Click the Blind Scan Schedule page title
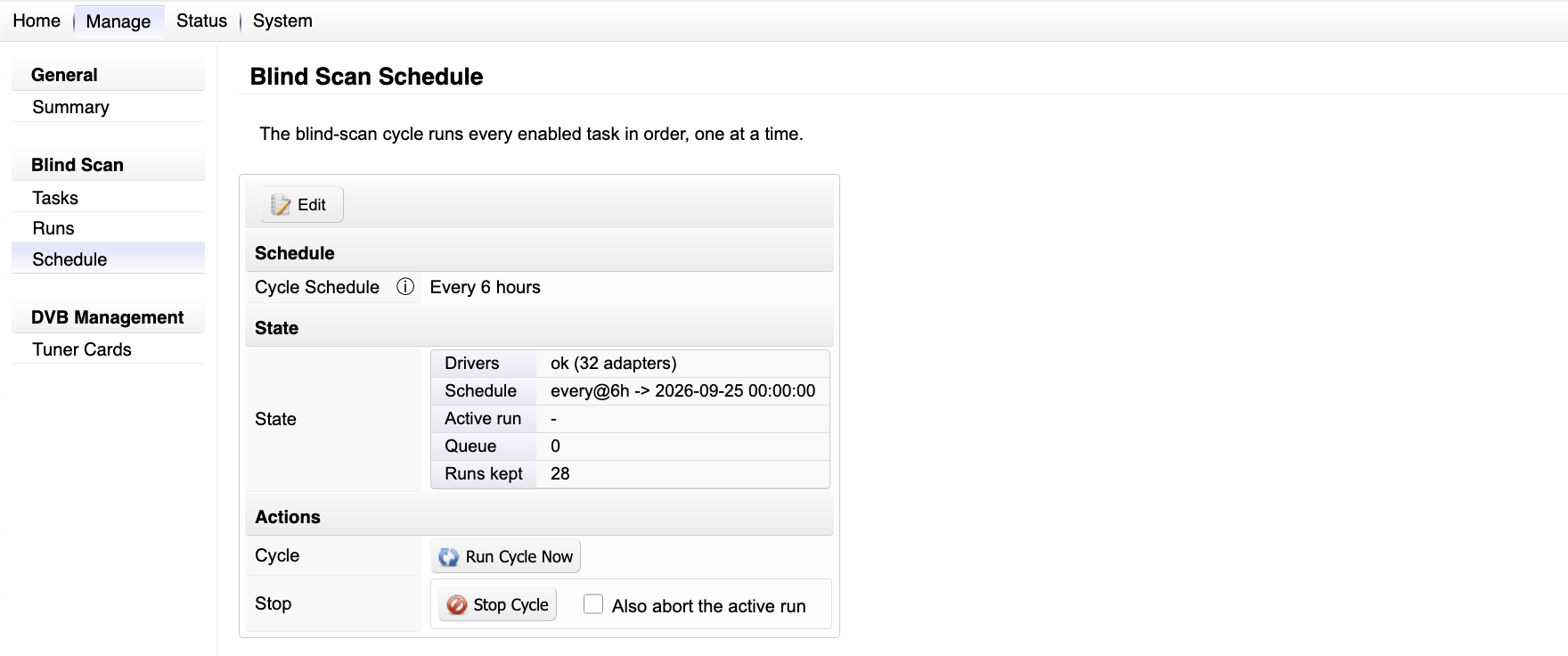 click(366, 77)
